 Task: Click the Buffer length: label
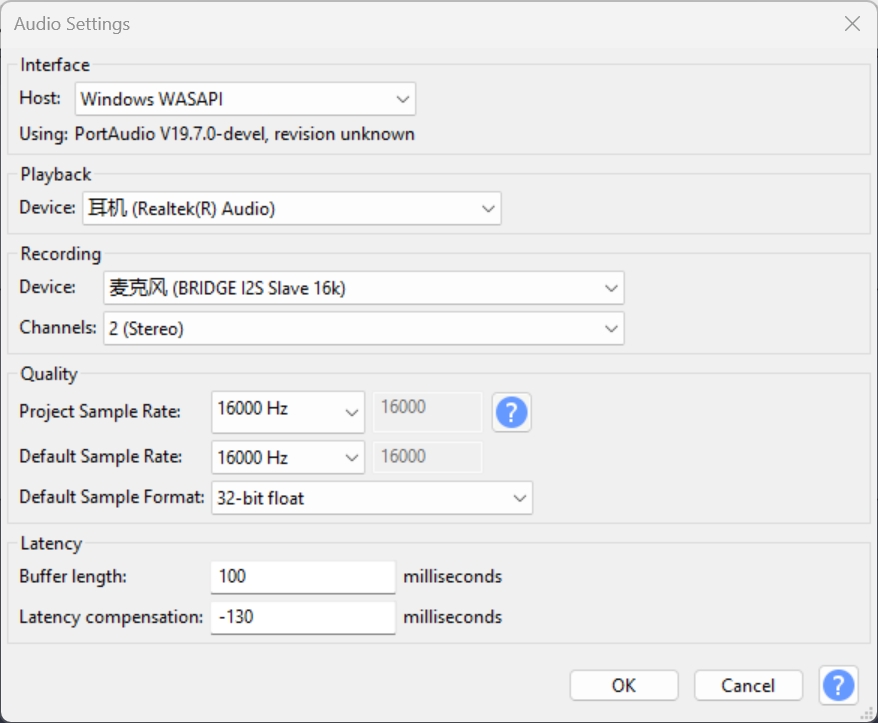[x=73, y=577]
